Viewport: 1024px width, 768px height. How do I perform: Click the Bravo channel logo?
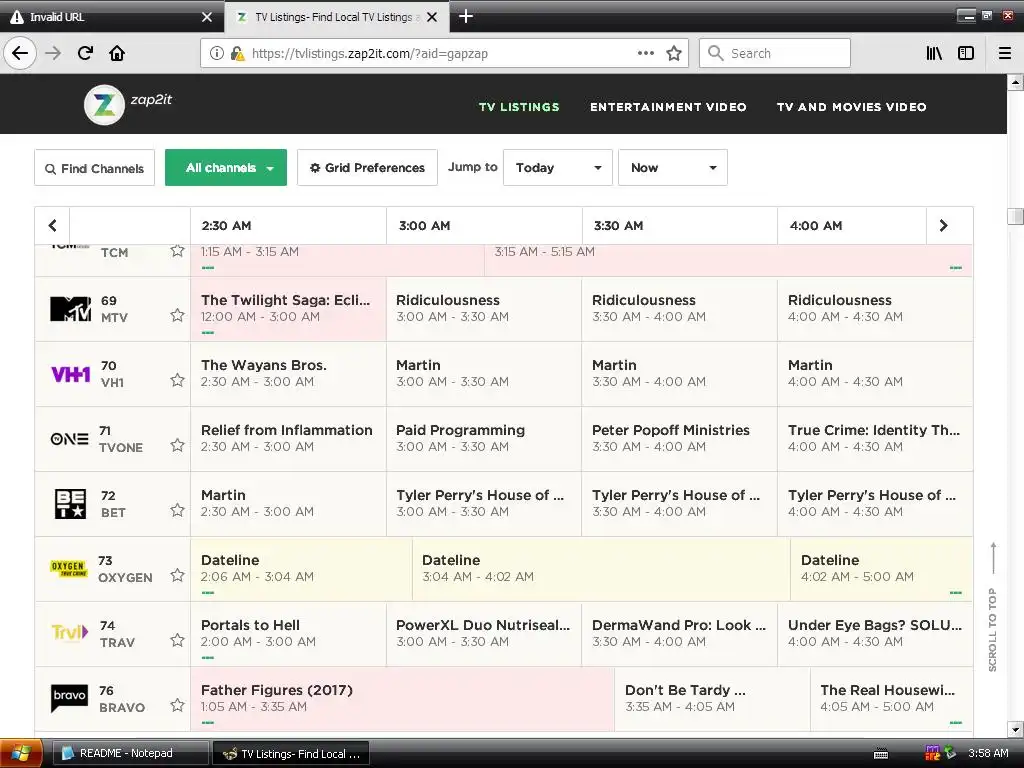coord(69,698)
